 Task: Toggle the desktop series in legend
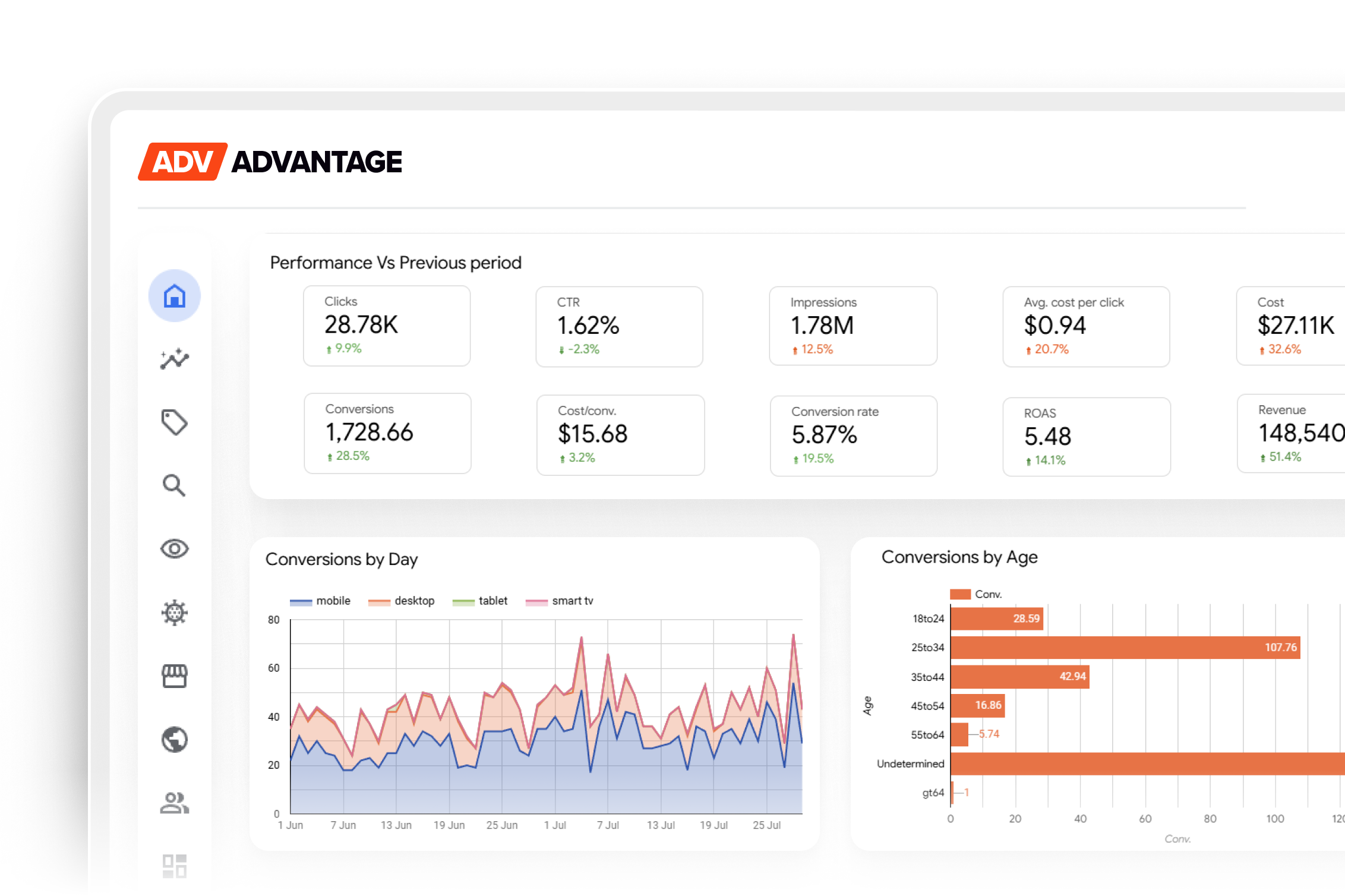[402, 601]
